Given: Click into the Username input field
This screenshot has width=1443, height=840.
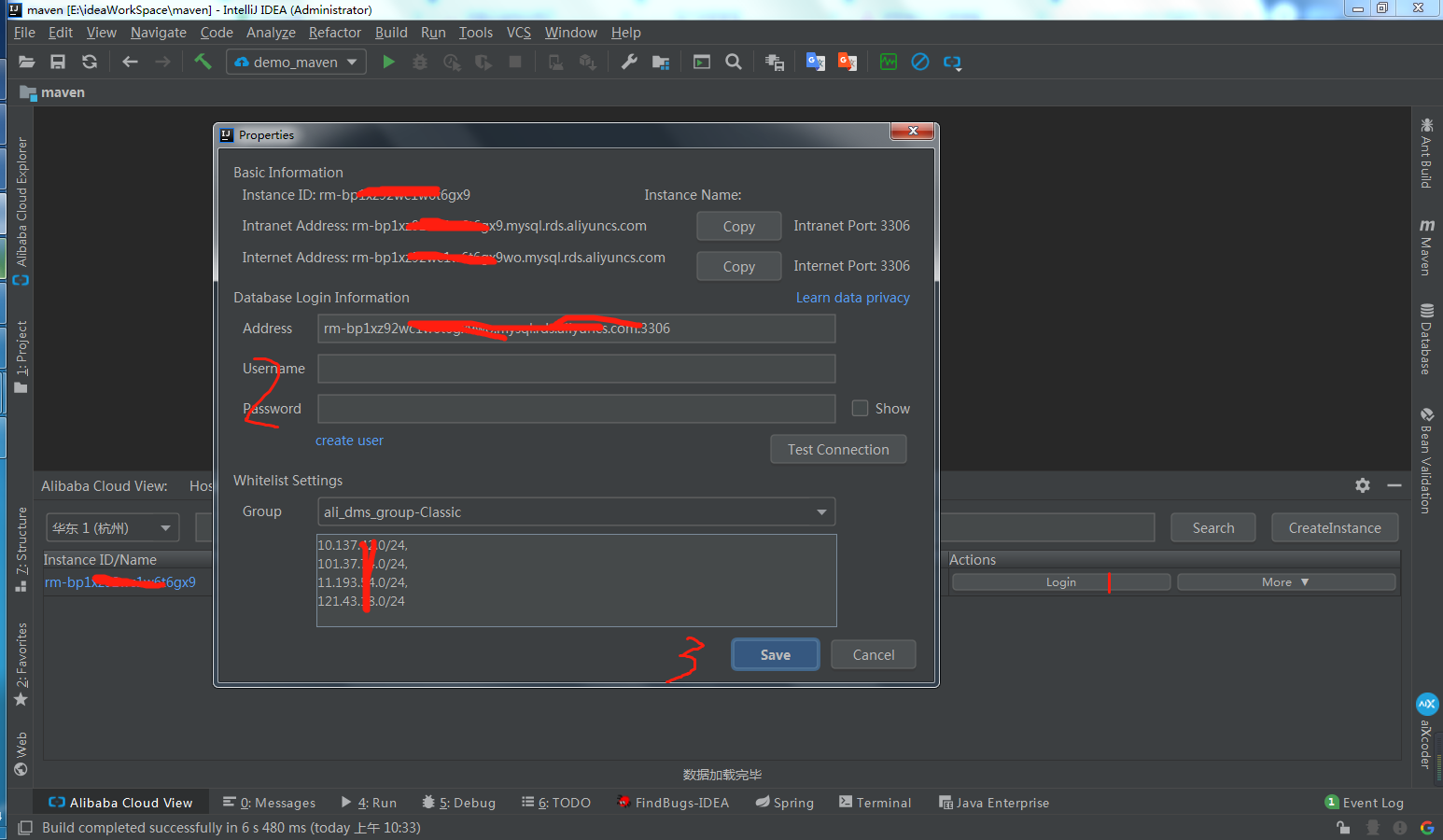Looking at the screenshot, I should click(x=576, y=369).
